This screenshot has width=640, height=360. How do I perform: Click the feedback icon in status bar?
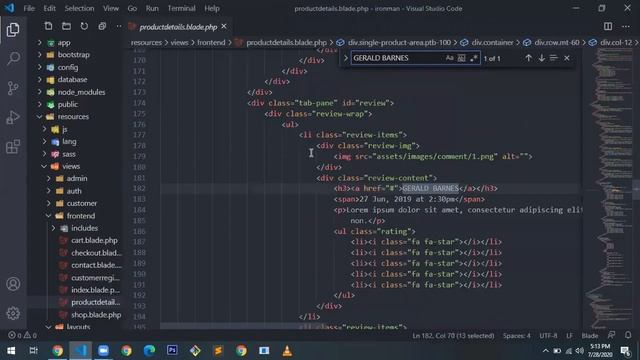[611, 335]
